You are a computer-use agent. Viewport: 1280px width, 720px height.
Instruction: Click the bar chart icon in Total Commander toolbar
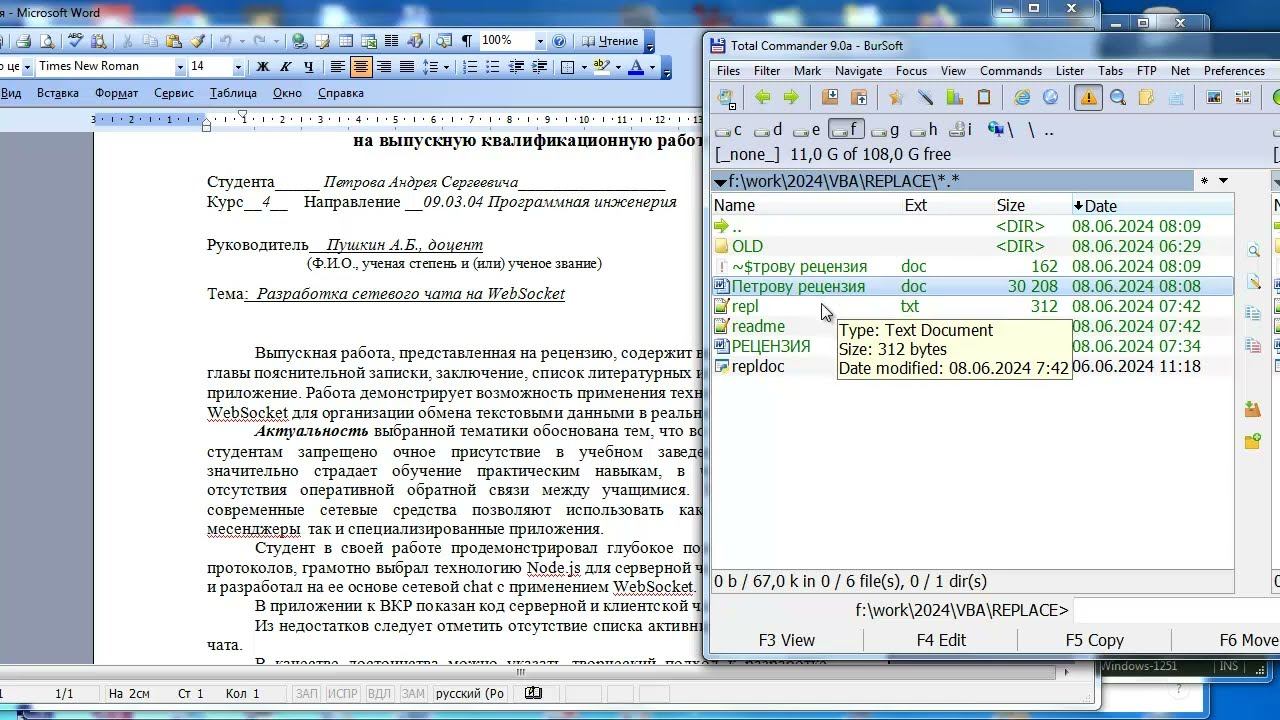954,97
